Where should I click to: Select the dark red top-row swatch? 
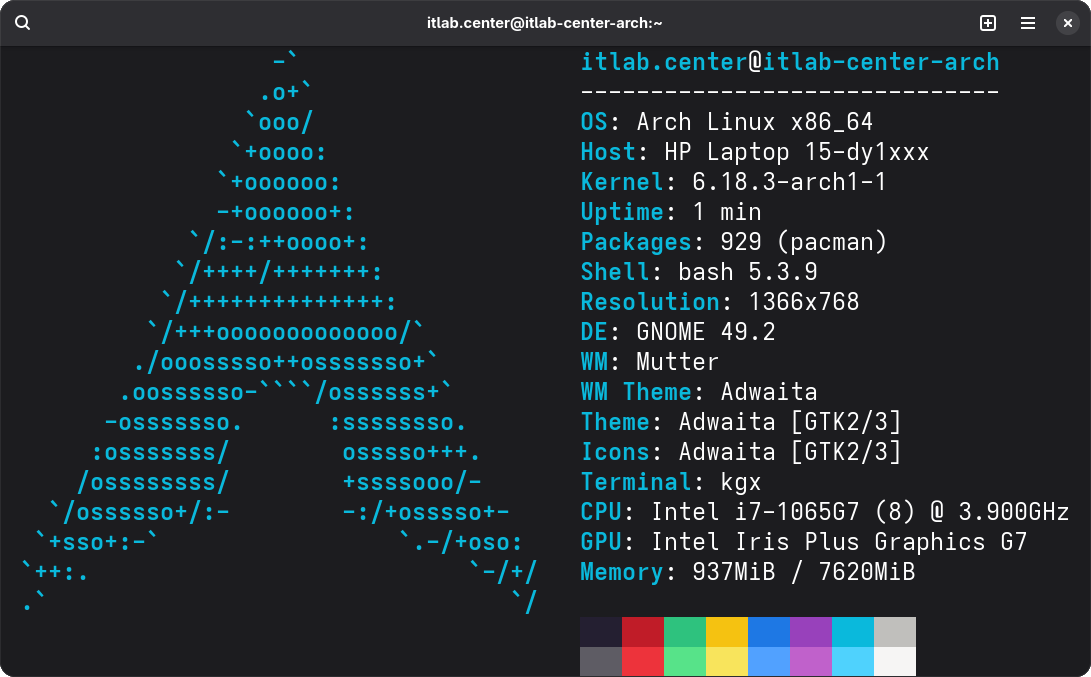pyautogui.click(x=642, y=631)
